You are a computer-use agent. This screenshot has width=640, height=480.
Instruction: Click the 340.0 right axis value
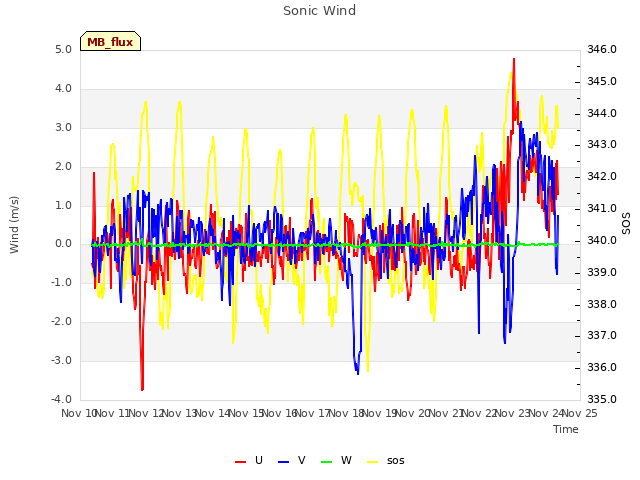point(602,240)
